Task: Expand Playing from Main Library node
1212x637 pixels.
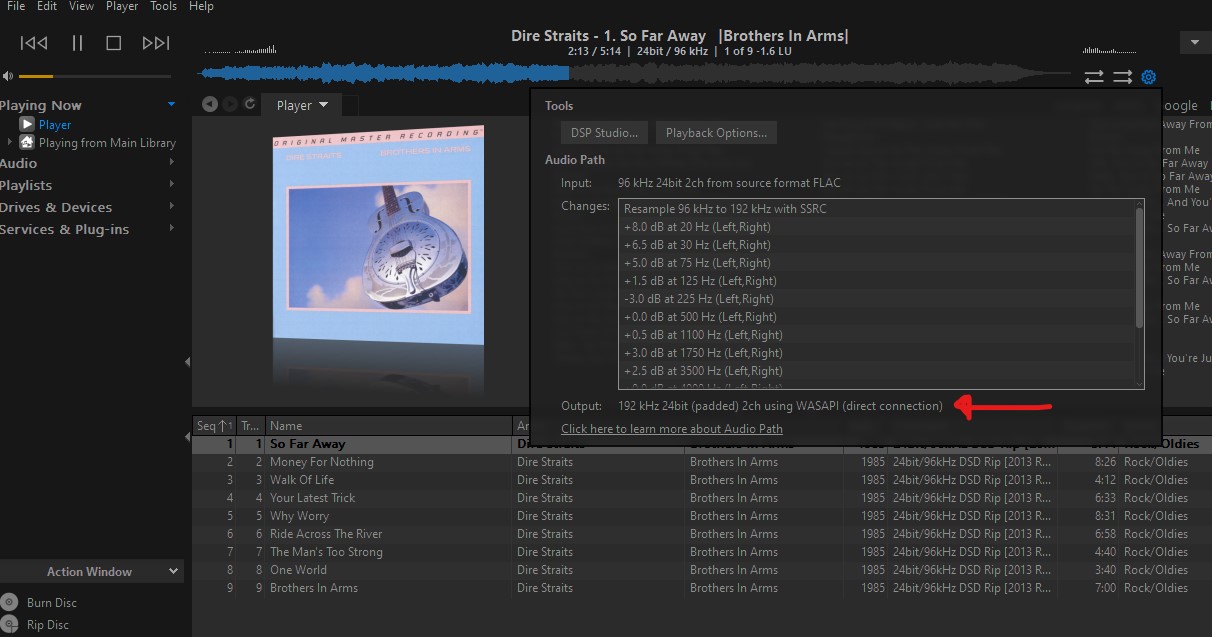Action: click(x=11, y=143)
